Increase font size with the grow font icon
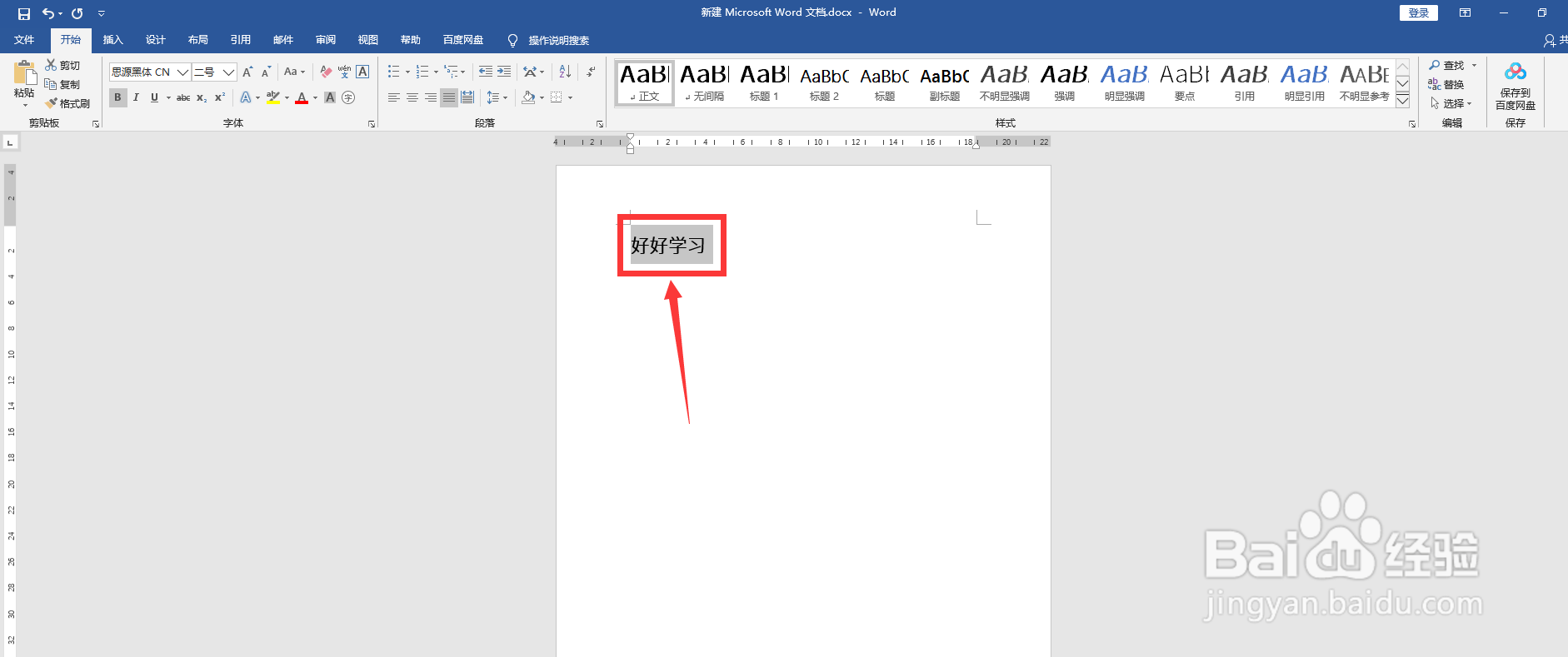1568x657 pixels. 247,72
